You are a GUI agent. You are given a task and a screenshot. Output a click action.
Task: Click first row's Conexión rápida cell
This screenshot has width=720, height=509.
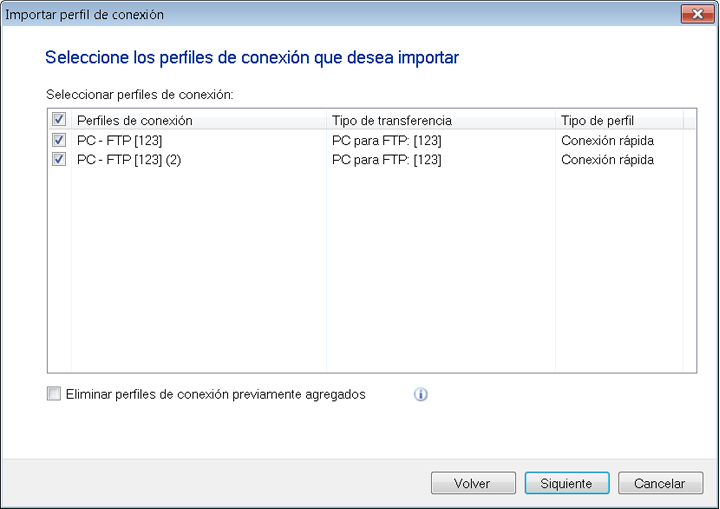607,141
